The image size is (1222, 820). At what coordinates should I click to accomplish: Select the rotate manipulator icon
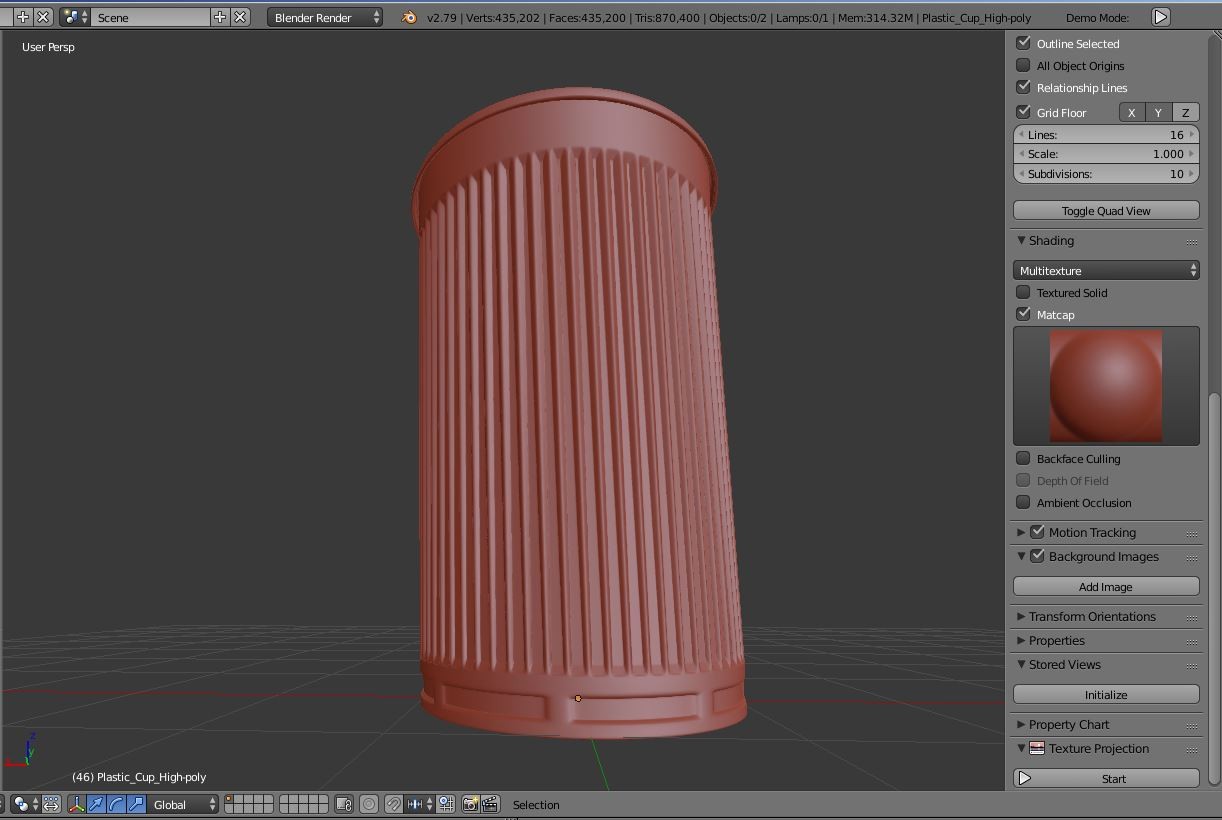click(x=112, y=804)
